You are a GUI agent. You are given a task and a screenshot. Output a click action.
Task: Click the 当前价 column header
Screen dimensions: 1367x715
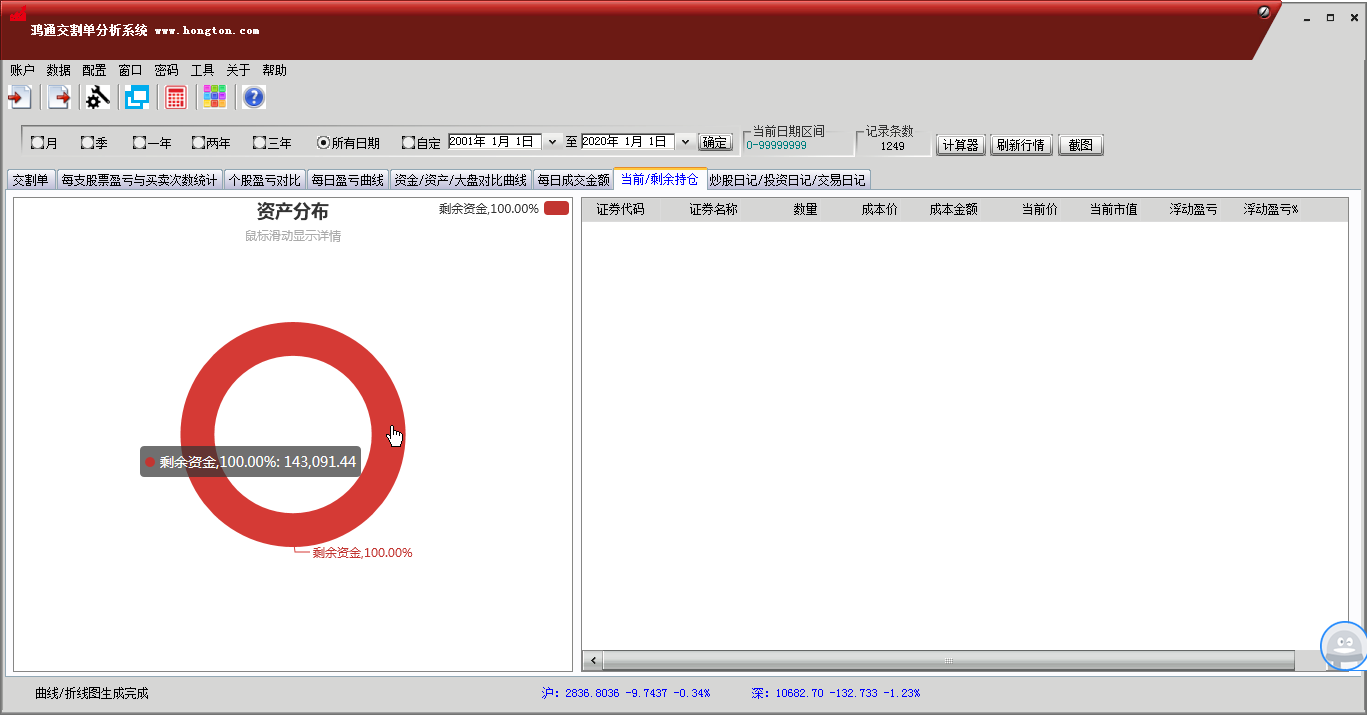1039,210
